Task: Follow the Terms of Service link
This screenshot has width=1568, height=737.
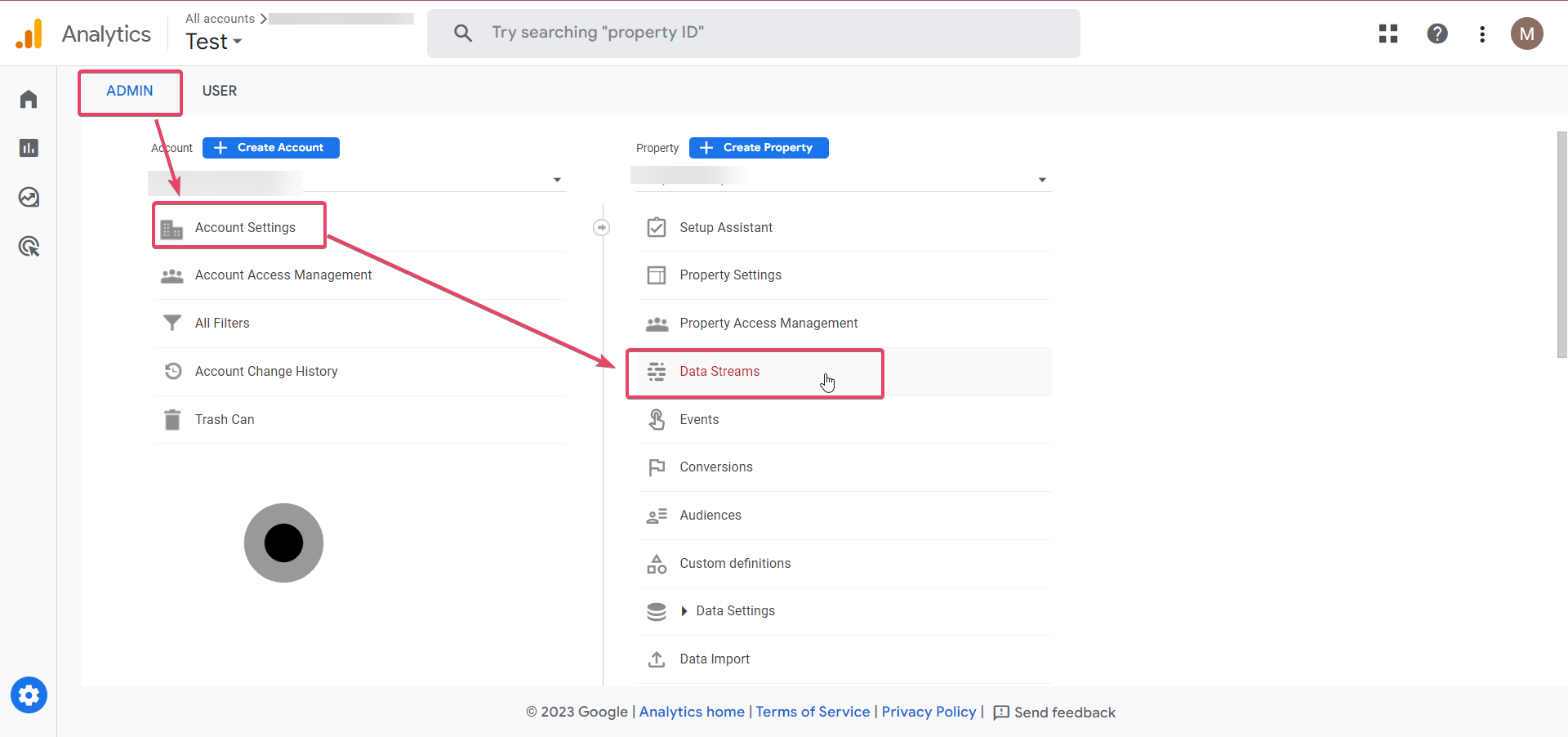Action: click(x=813, y=712)
